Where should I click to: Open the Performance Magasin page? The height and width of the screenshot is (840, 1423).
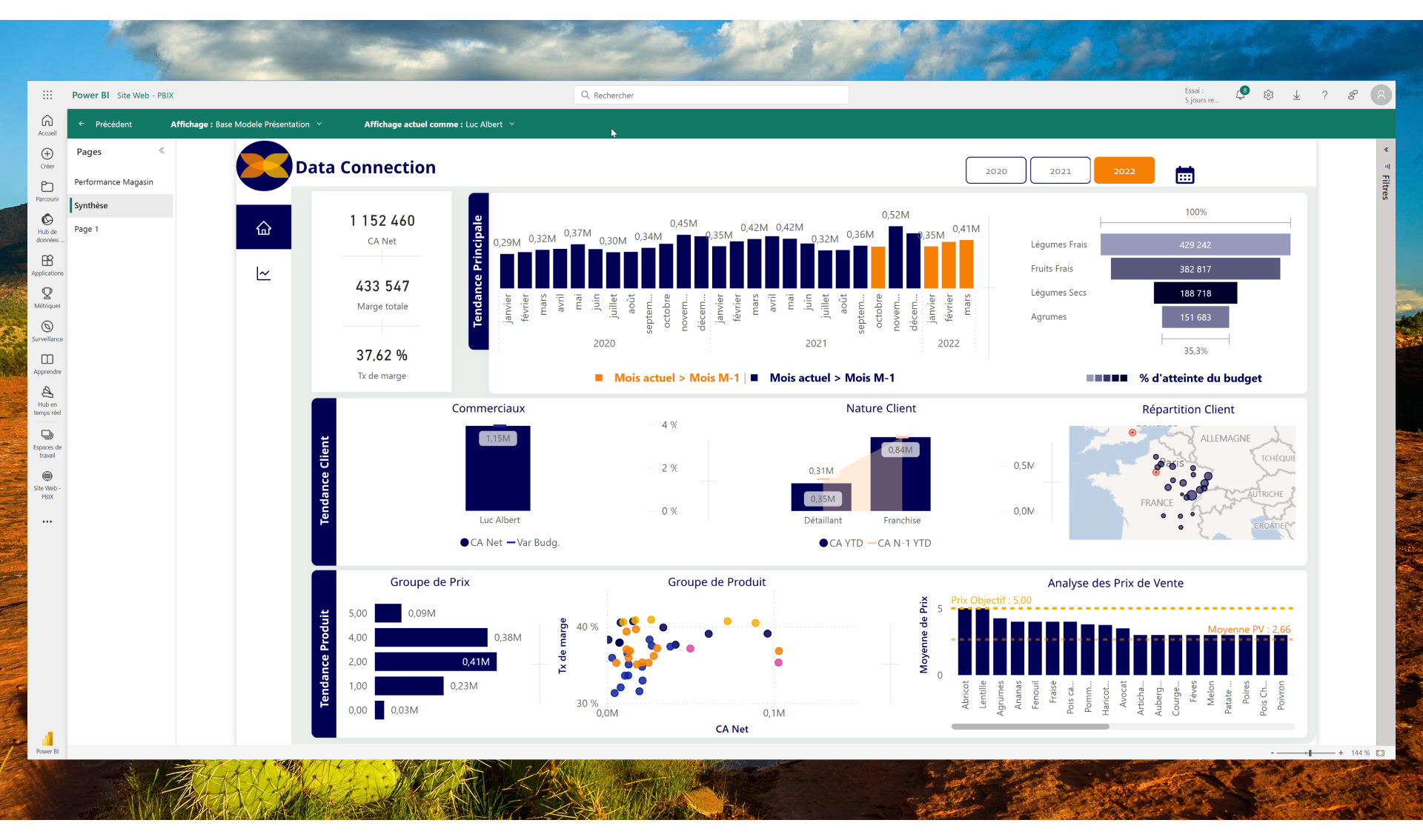(x=113, y=181)
